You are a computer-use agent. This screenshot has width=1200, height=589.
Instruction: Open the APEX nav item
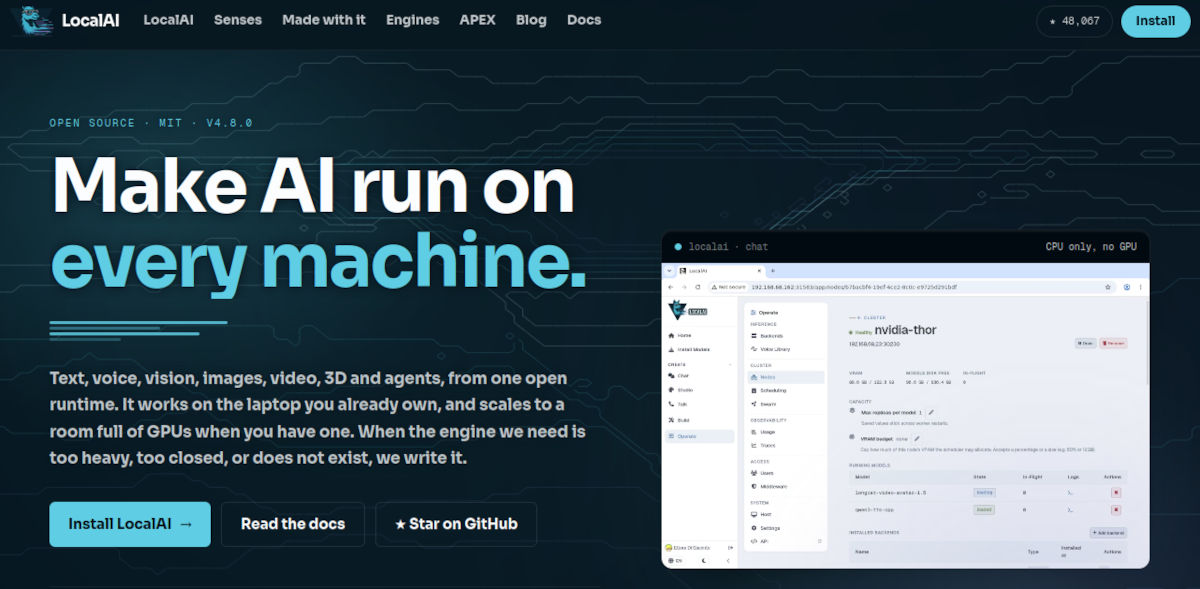click(477, 20)
